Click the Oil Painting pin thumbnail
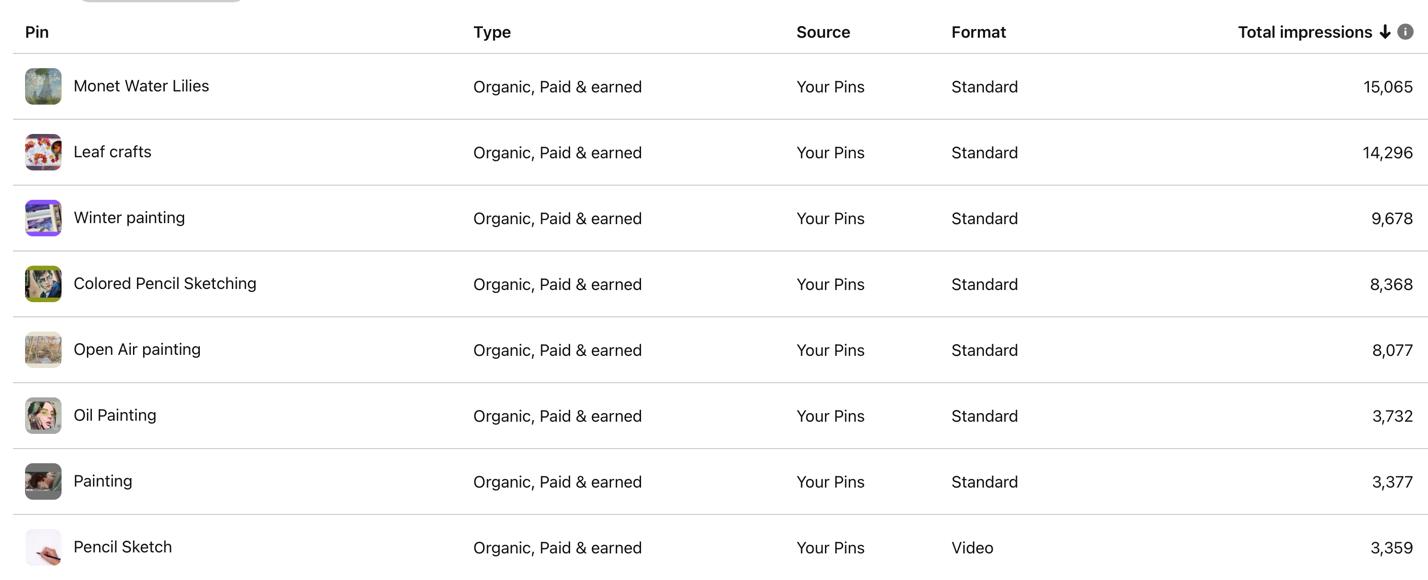This screenshot has width=1428, height=580. click(x=43, y=416)
